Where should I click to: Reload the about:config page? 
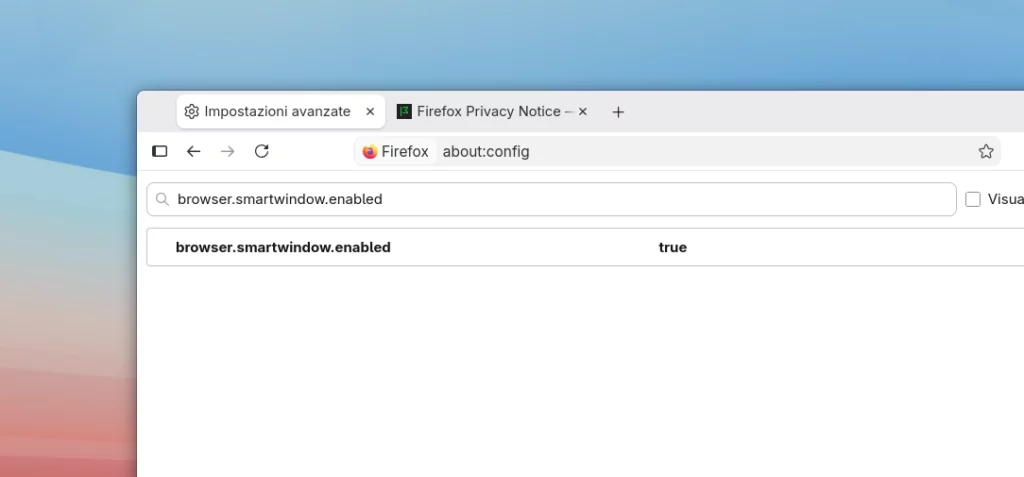pos(262,152)
